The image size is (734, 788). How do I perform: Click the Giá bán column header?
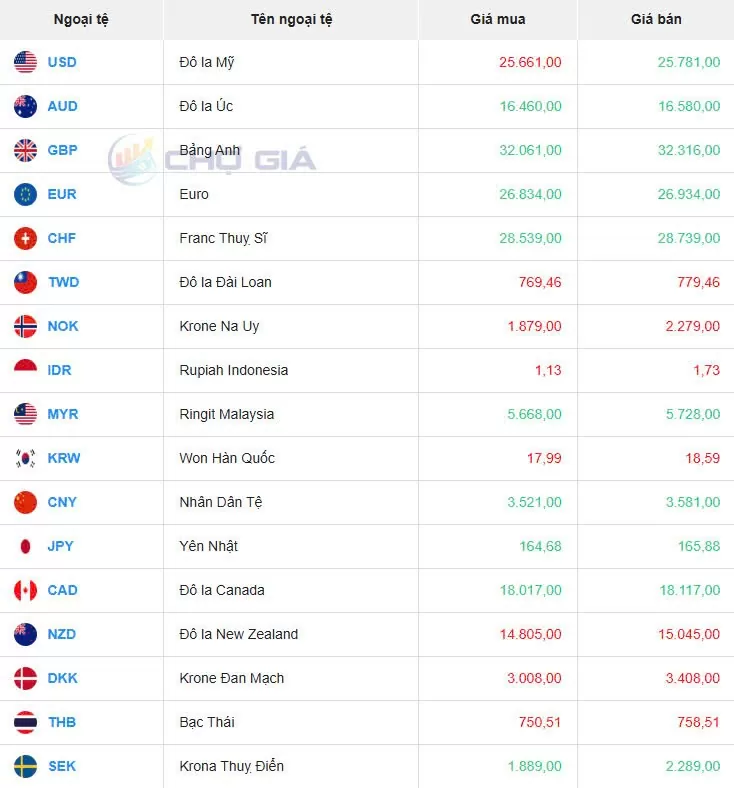point(656,19)
